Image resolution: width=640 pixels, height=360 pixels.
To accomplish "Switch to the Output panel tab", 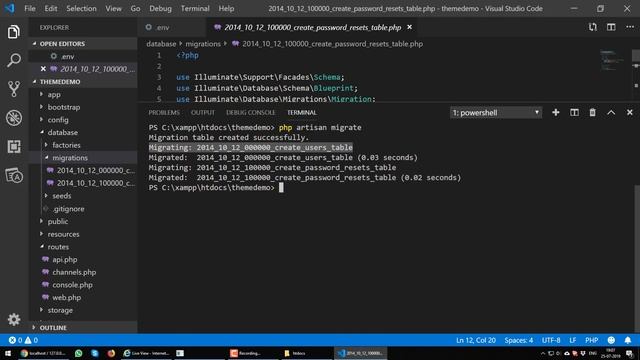I will coord(203,113).
